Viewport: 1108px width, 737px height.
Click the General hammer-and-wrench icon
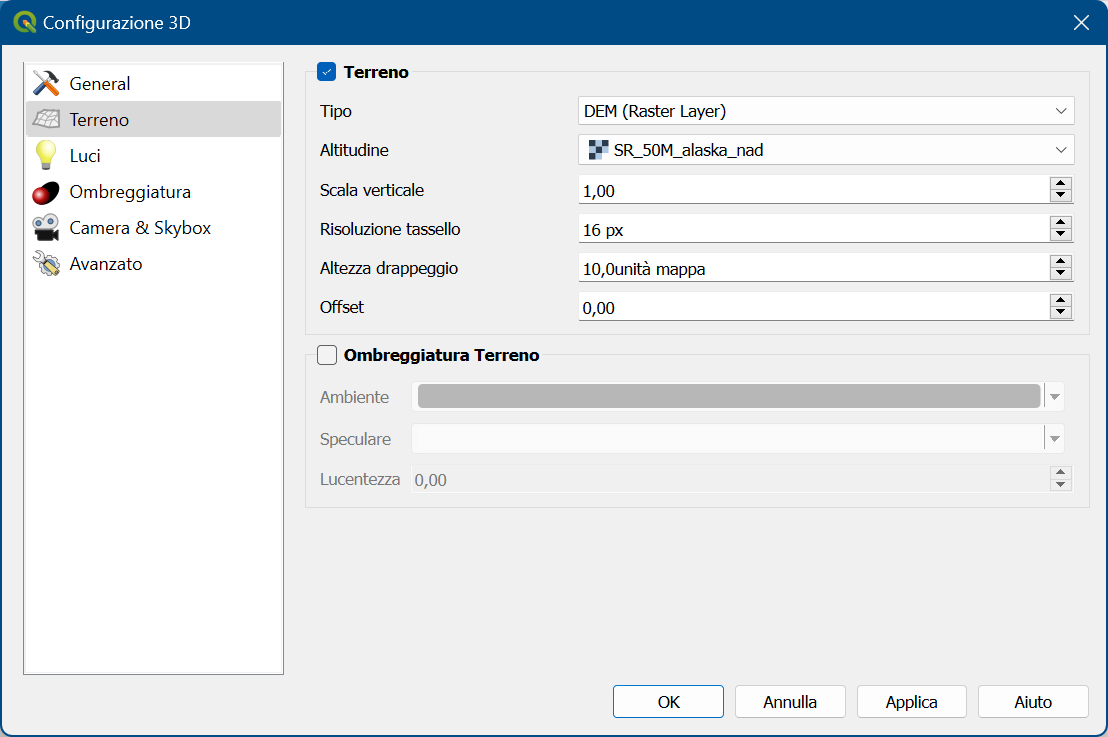pyautogui.click(x=46, y=83)
